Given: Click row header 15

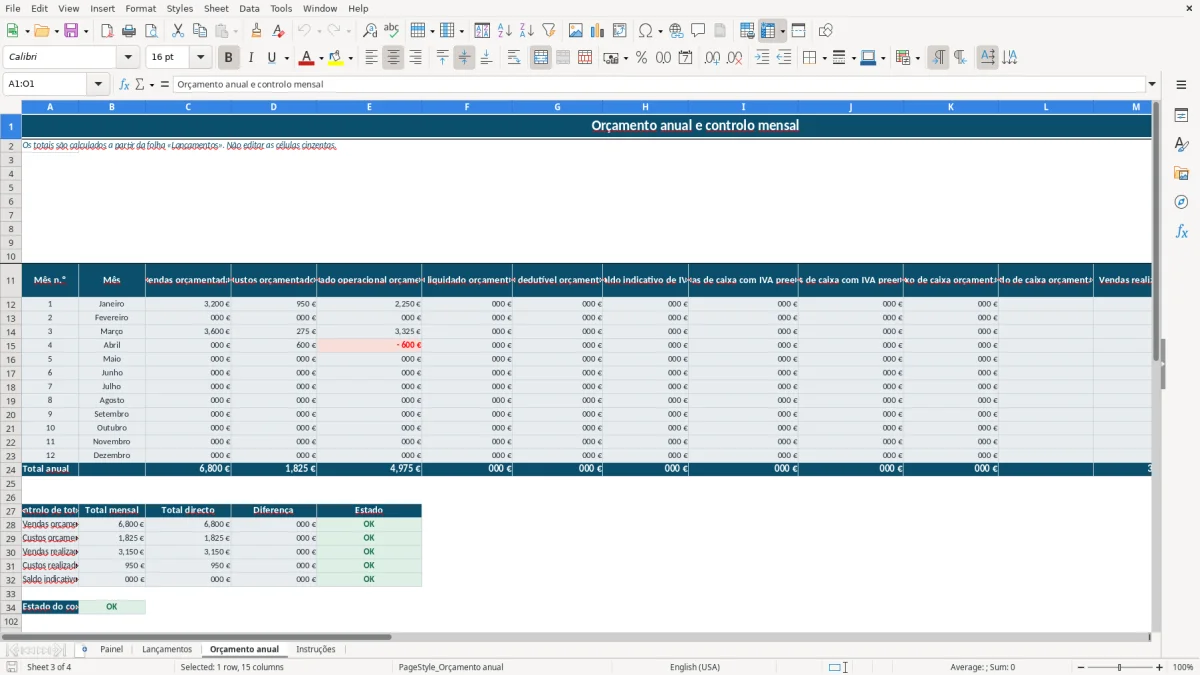Looking at the screenshot, I should tap(11, 345).
